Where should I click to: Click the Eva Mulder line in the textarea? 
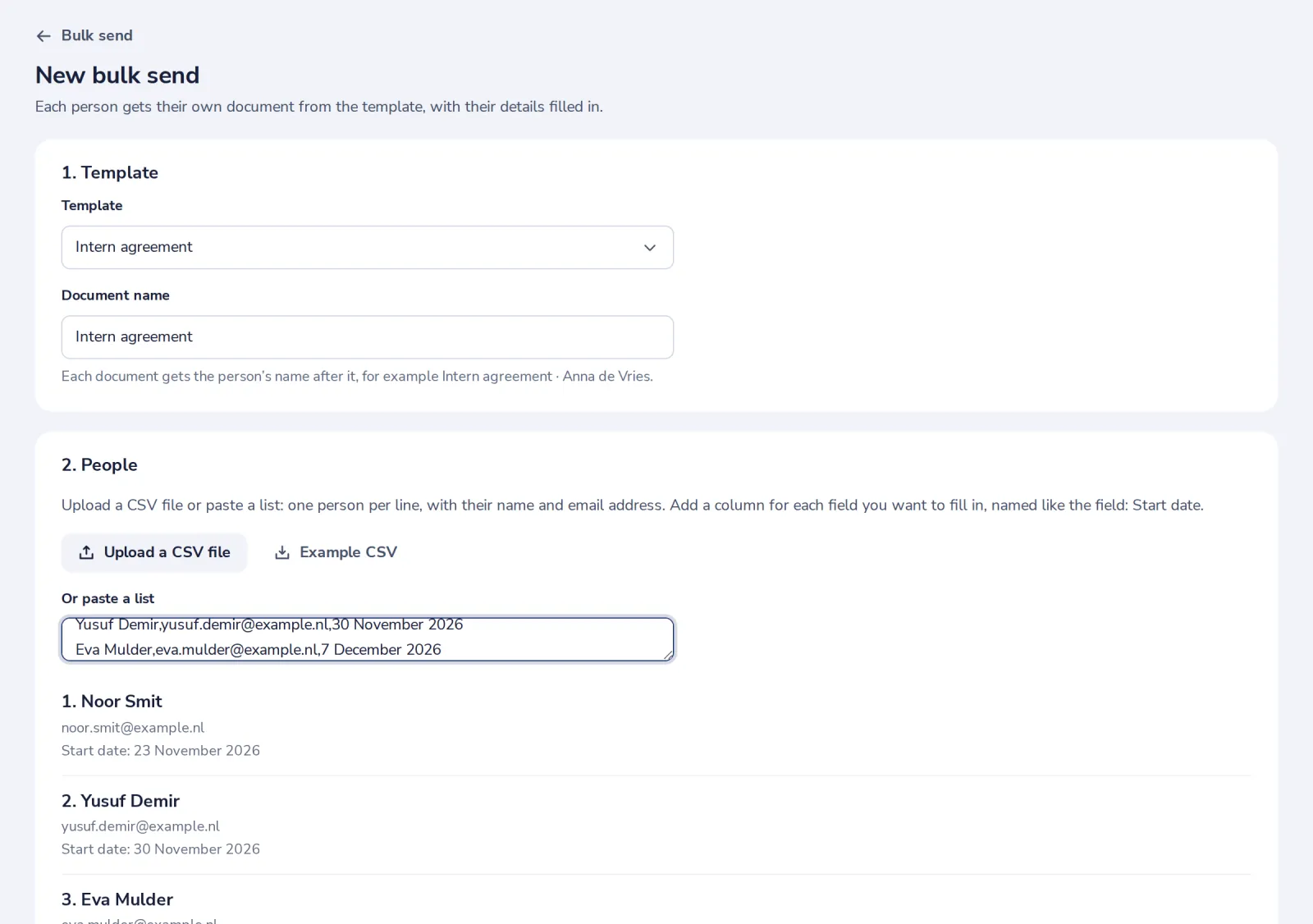(x=258, y=650)
